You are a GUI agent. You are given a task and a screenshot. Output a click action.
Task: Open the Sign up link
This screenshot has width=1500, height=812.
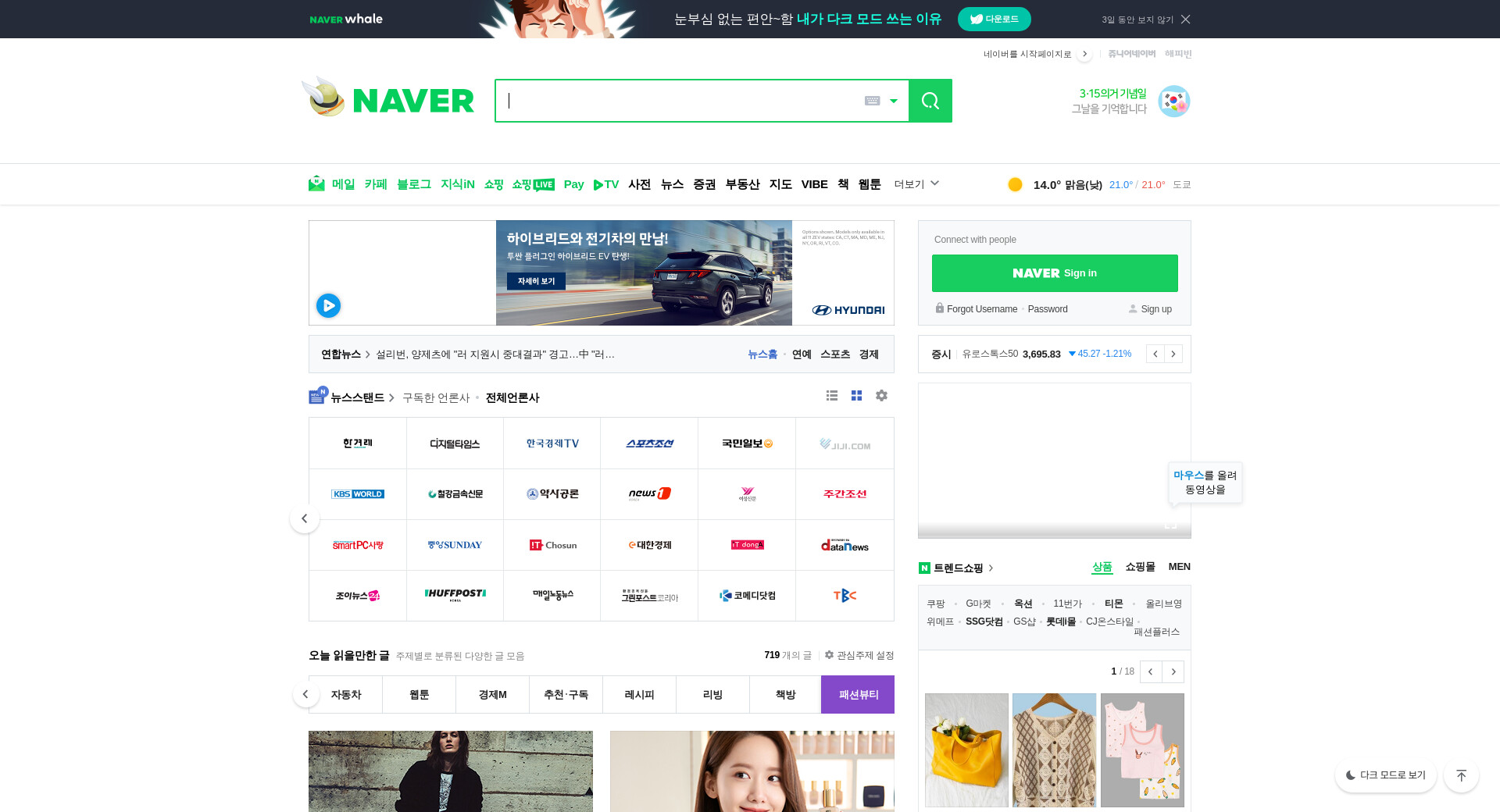(x=1156, y=309)
